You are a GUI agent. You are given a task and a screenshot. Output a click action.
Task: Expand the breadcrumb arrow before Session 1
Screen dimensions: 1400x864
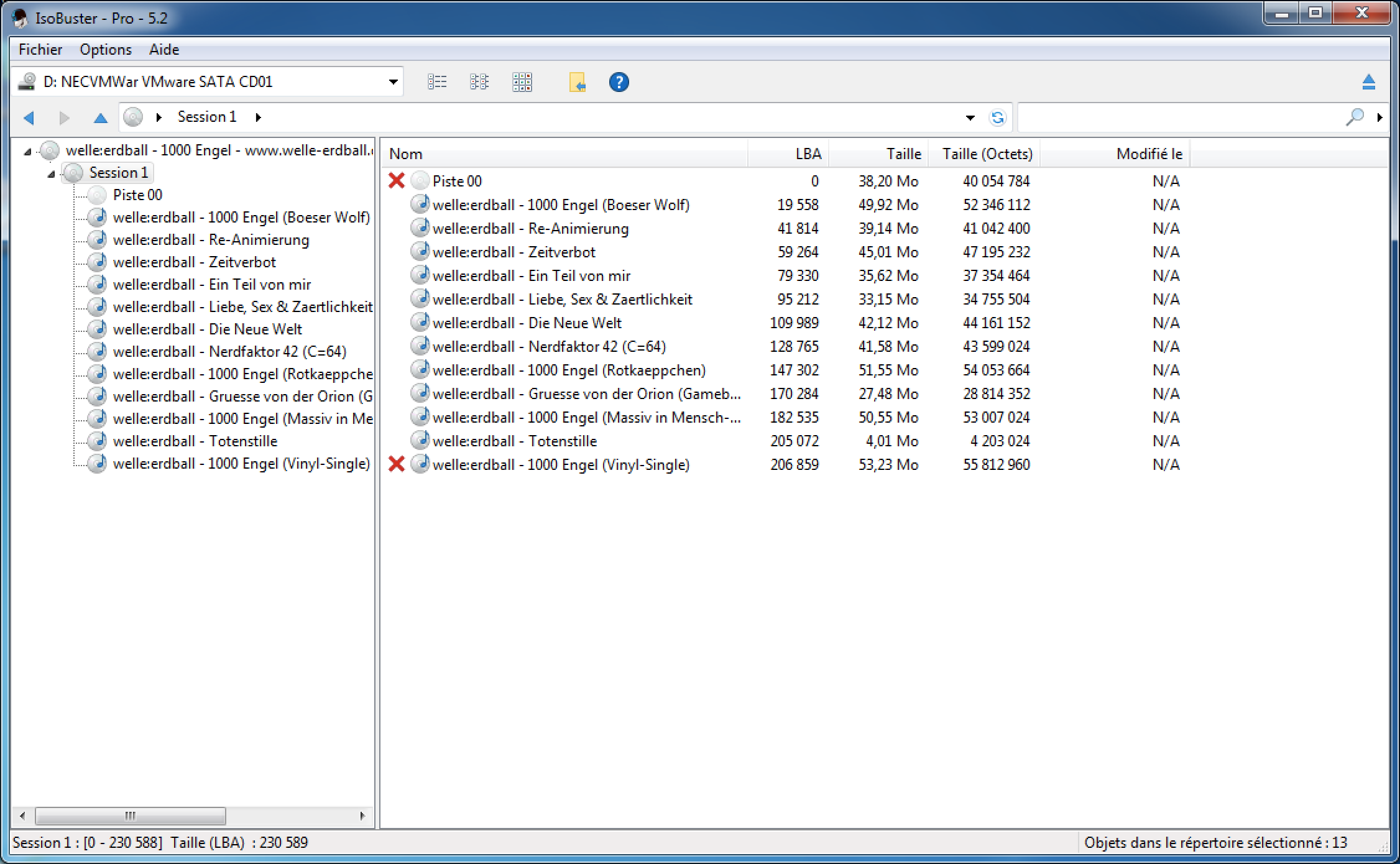pyautogui.click(x=159, y=117)
